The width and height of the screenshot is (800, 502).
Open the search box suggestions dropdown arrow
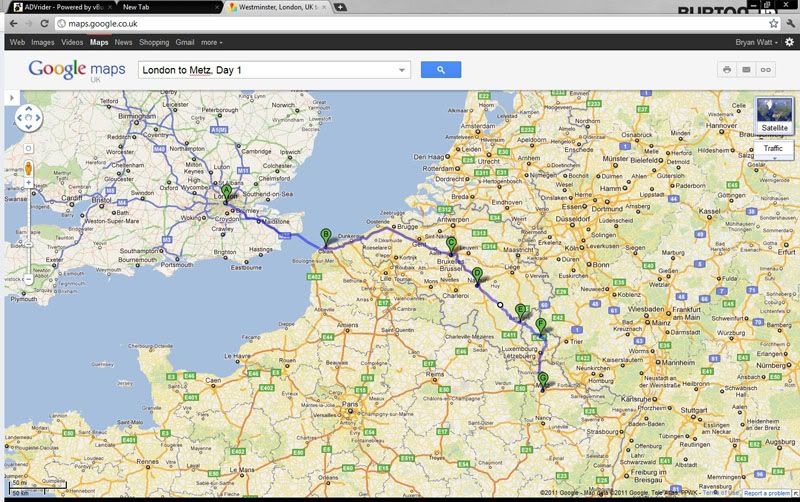pos(402,70)
